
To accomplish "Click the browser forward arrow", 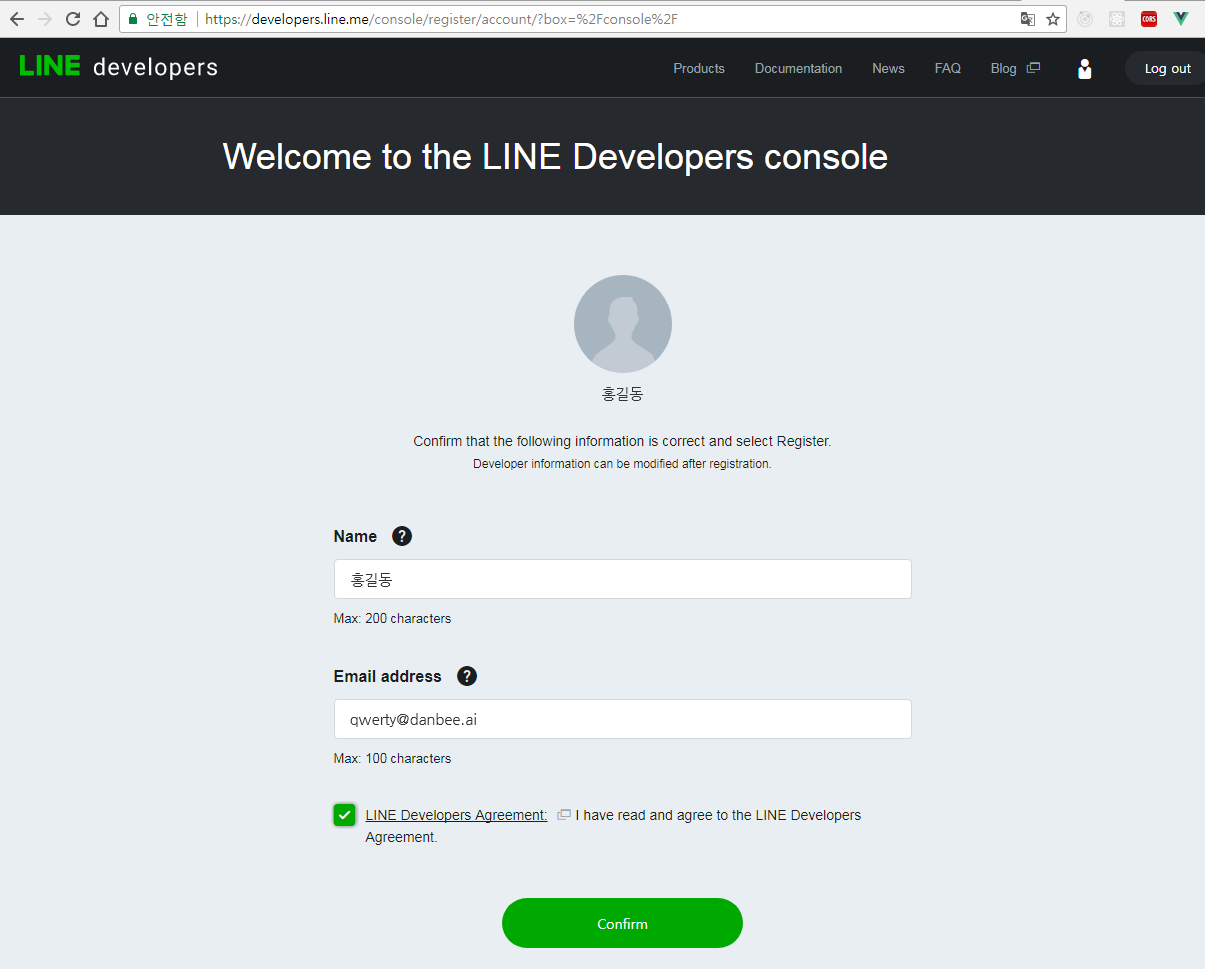I will pyautogui.click(x=44, y=19).
